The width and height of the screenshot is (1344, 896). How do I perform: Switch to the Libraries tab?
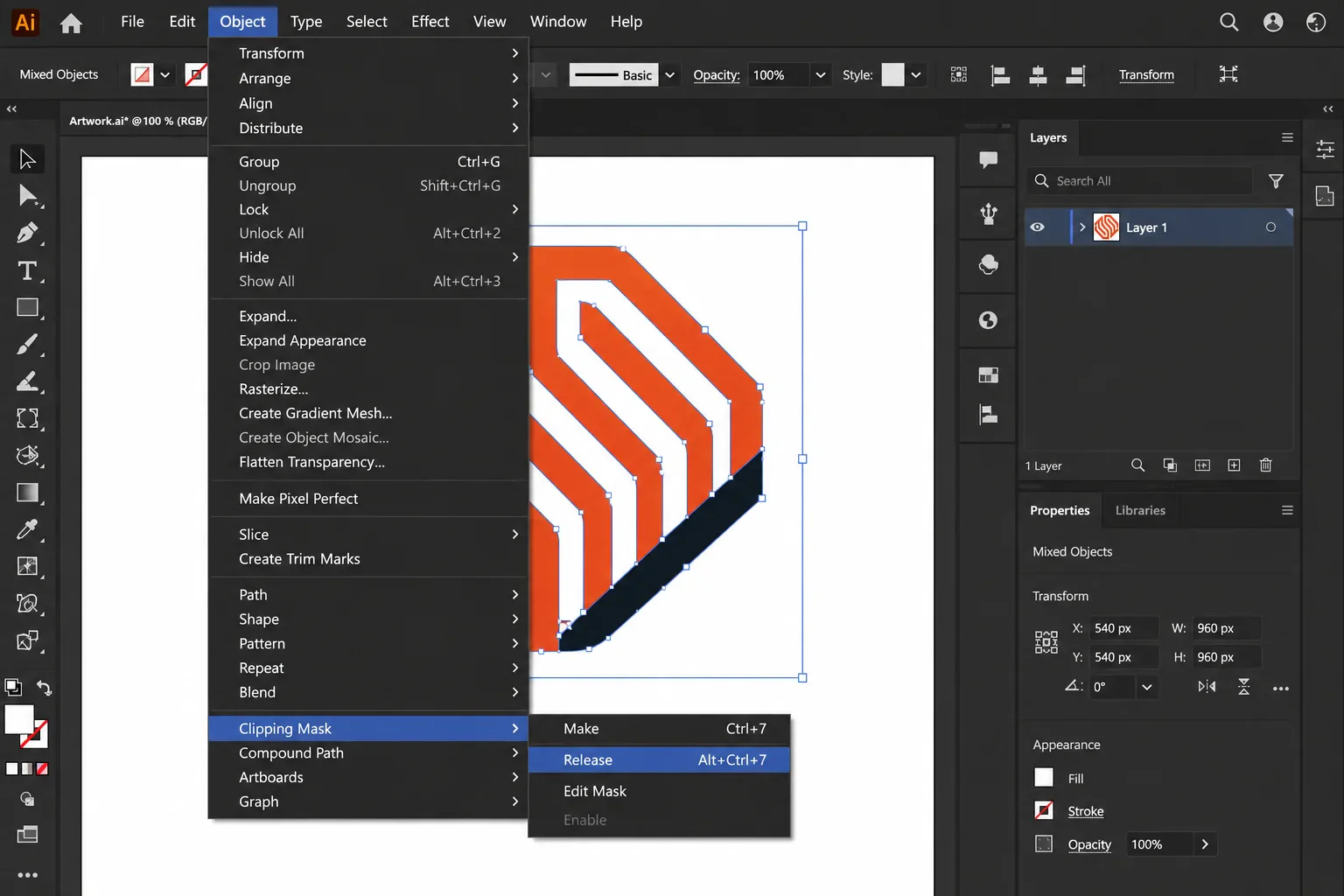(x=1139, y=511)
